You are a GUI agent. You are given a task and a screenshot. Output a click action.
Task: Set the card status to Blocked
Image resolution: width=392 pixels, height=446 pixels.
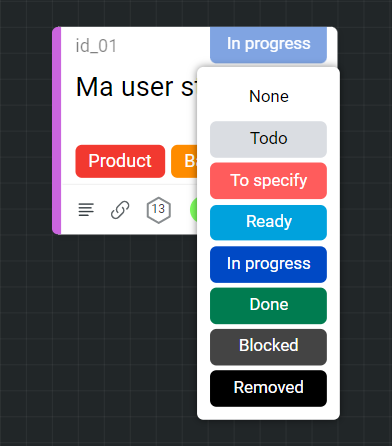[x=268, y=347]
